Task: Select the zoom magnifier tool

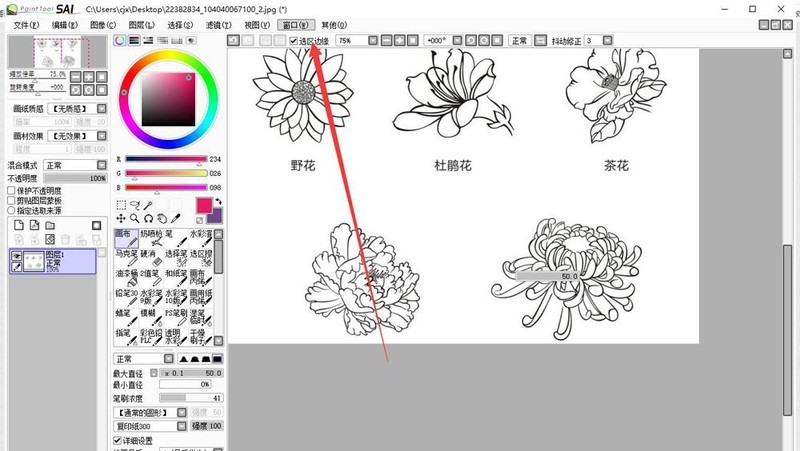Action: (135, 218)
